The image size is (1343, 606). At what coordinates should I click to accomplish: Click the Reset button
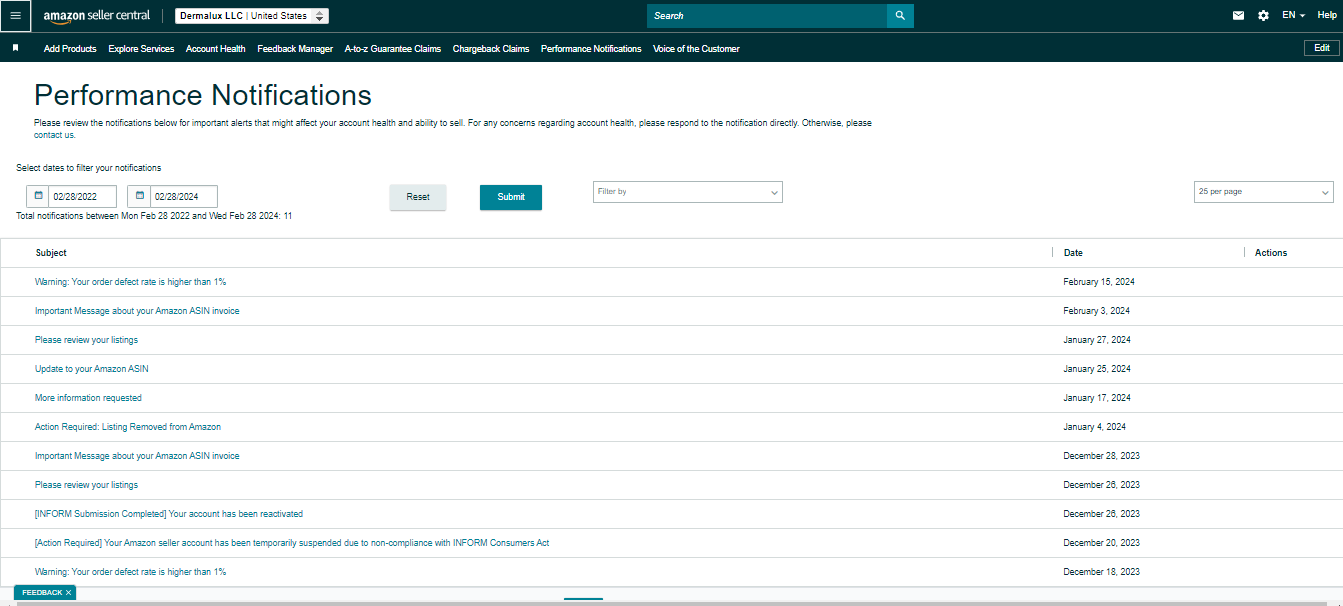click(x=418, y=197)
